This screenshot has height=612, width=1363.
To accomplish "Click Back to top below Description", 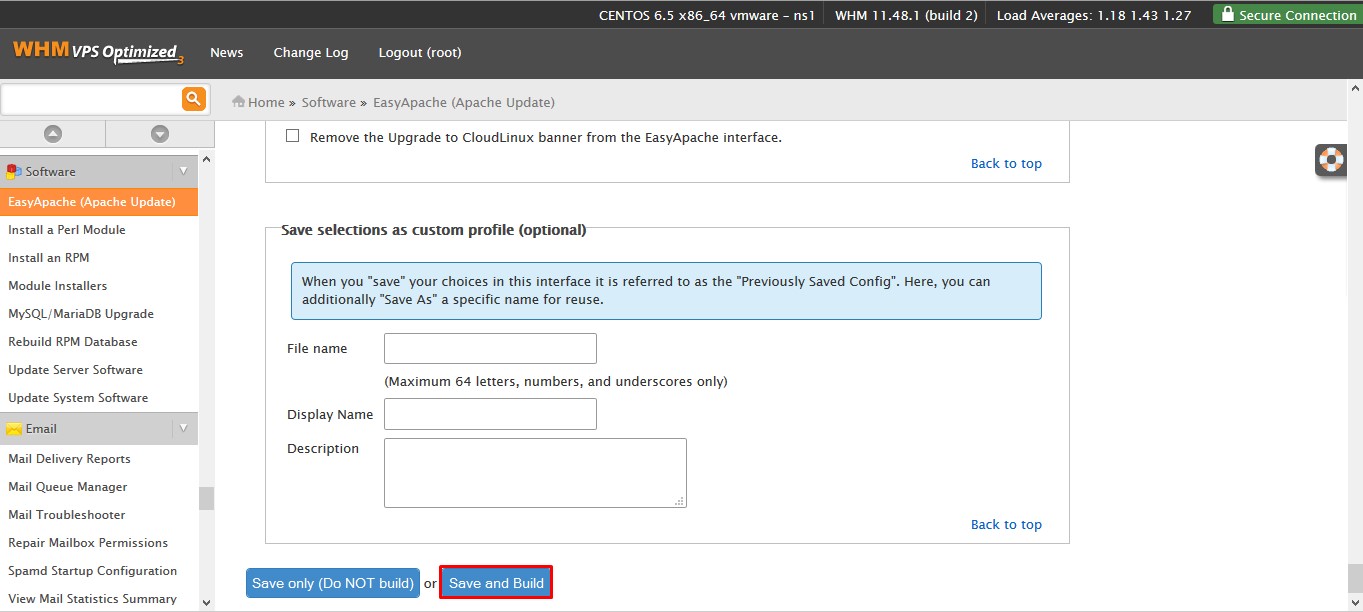I will (x=1006, y=524).
